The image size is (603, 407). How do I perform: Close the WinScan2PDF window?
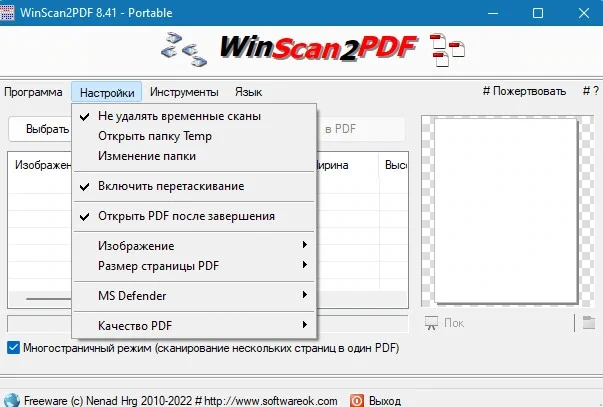pos(584,13)
